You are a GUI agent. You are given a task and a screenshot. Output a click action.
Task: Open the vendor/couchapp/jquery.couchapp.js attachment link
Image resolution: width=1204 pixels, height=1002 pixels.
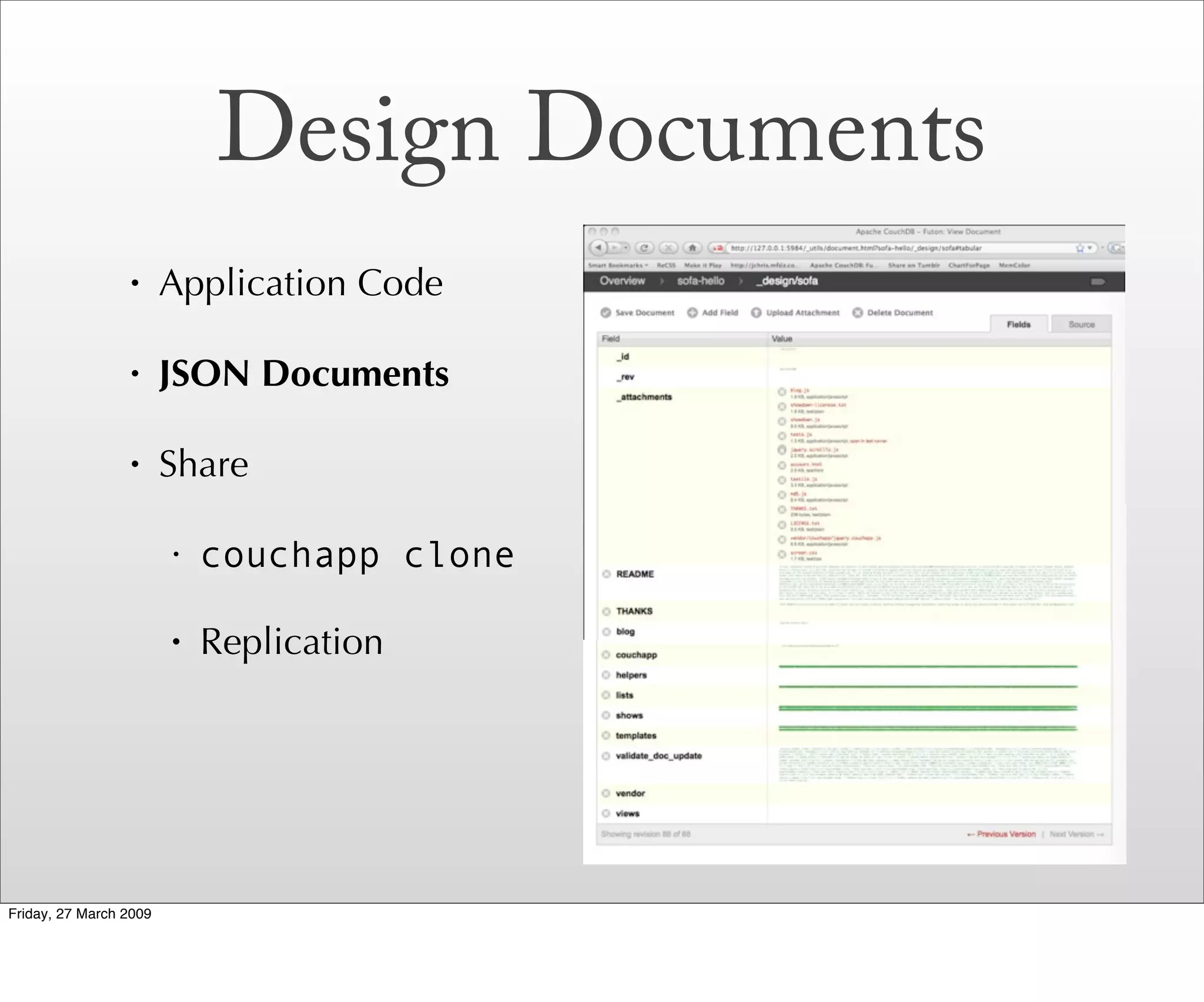(x=835, y=538)
